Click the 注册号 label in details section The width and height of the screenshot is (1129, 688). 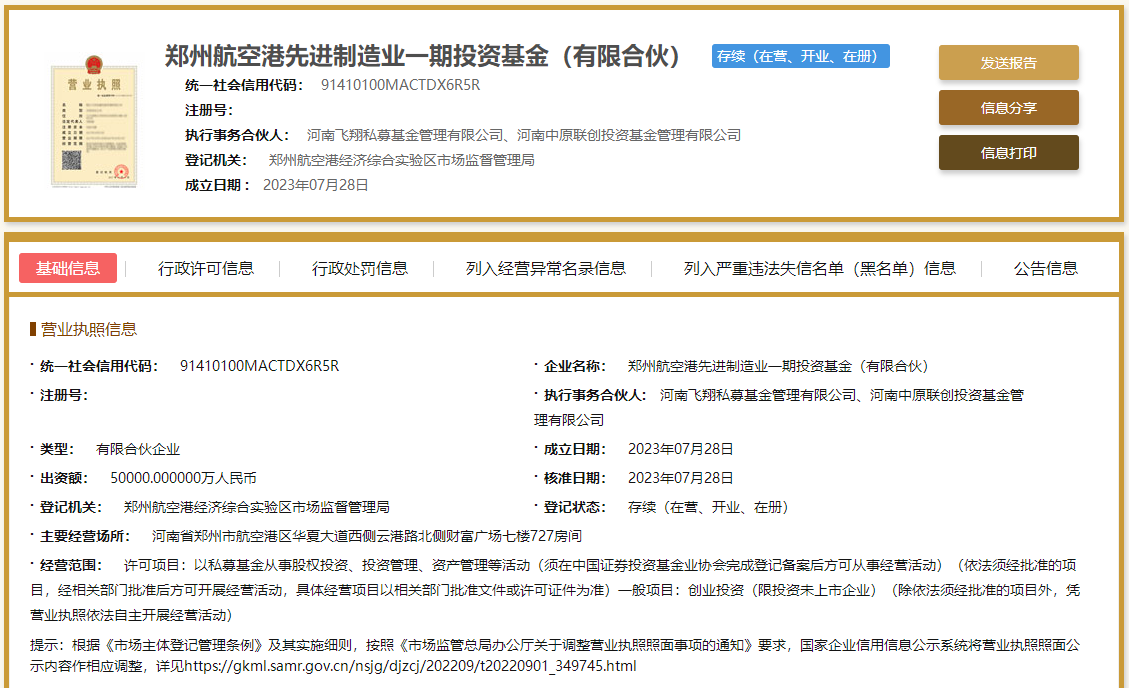pos(63,395)
